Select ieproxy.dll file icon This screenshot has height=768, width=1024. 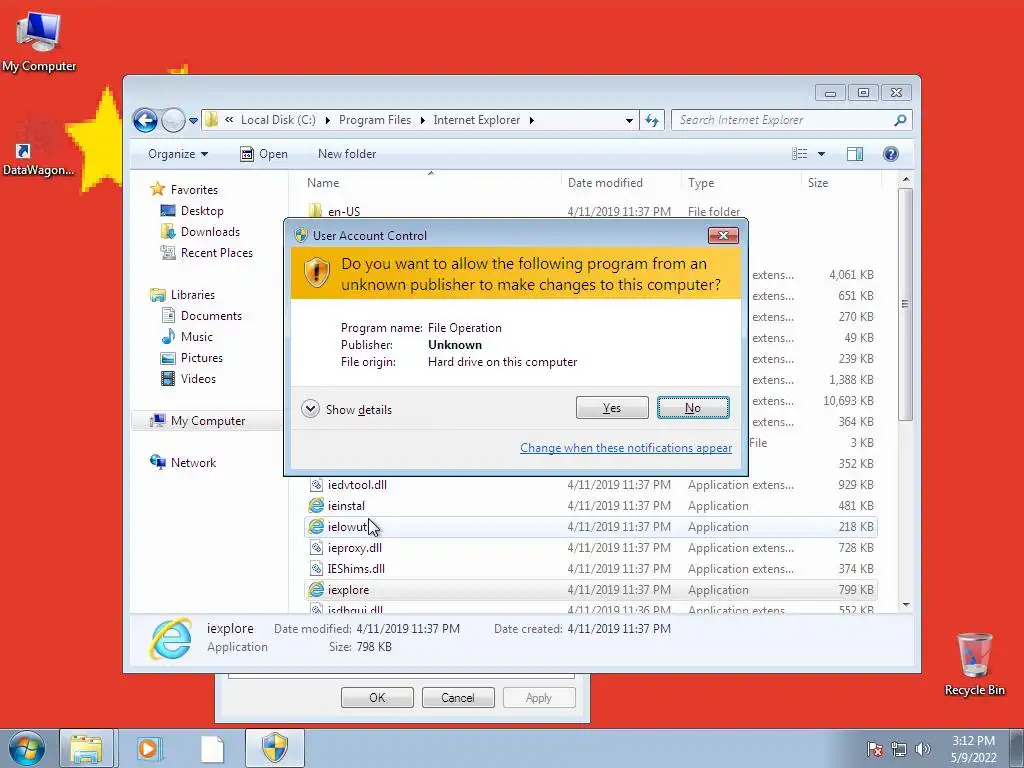pos(316,547)
